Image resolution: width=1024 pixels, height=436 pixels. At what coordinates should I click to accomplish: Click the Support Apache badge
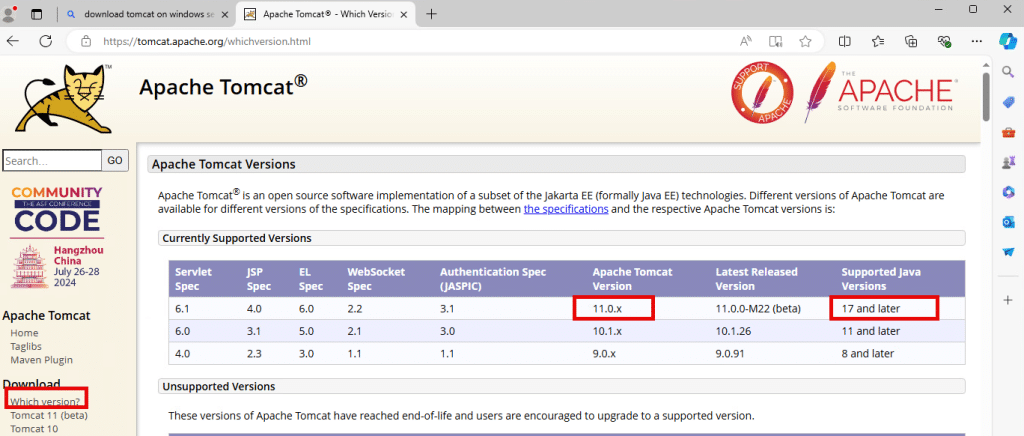click(x=761, y=93)
